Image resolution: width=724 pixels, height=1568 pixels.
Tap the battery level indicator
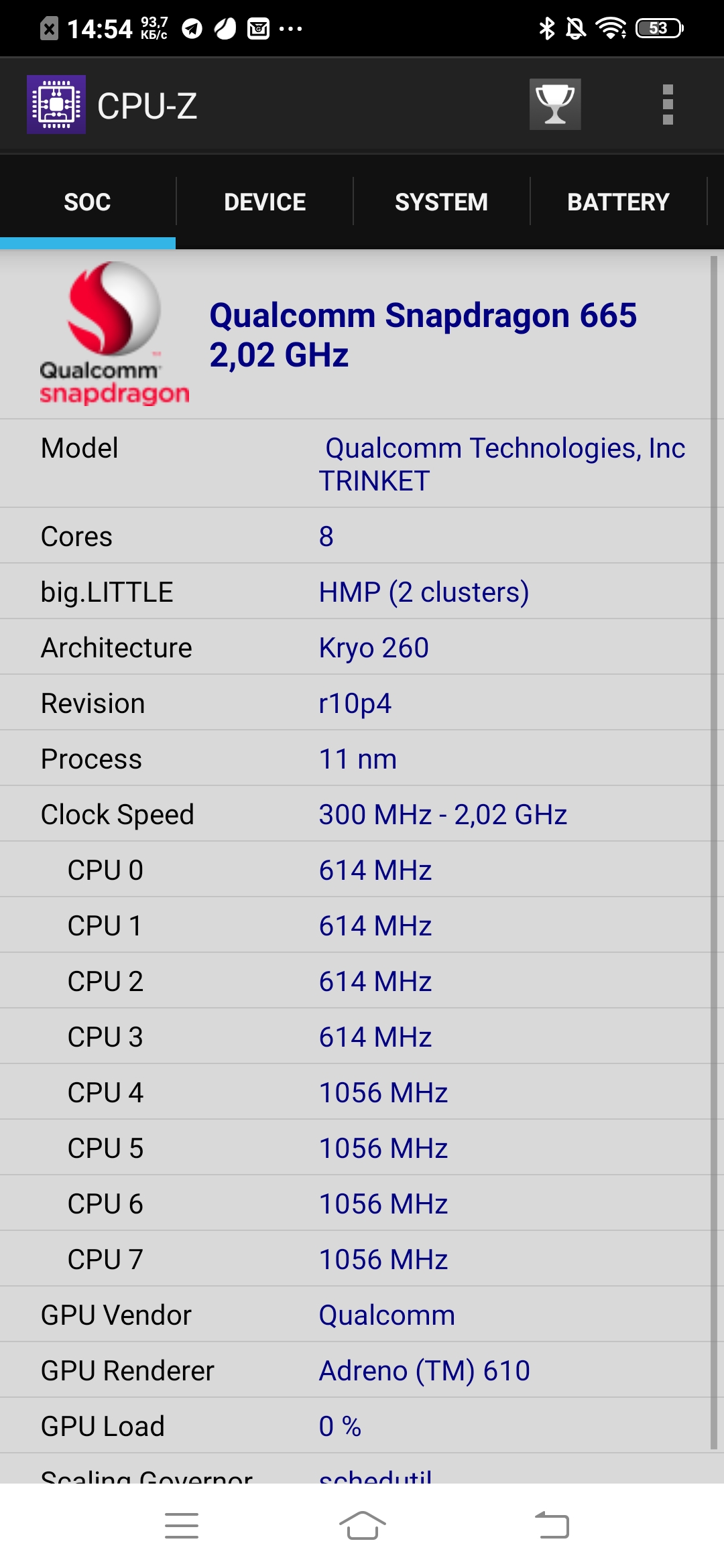point(659,28)
